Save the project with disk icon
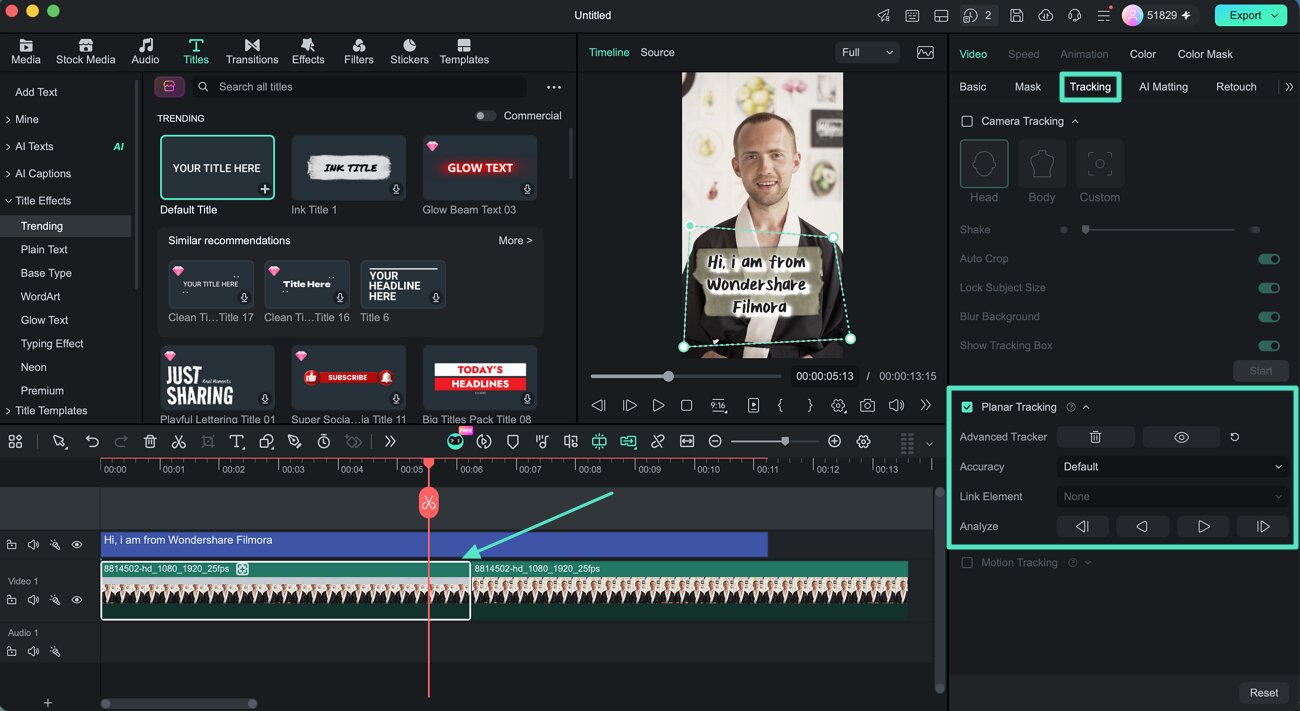 point(1016,15)
